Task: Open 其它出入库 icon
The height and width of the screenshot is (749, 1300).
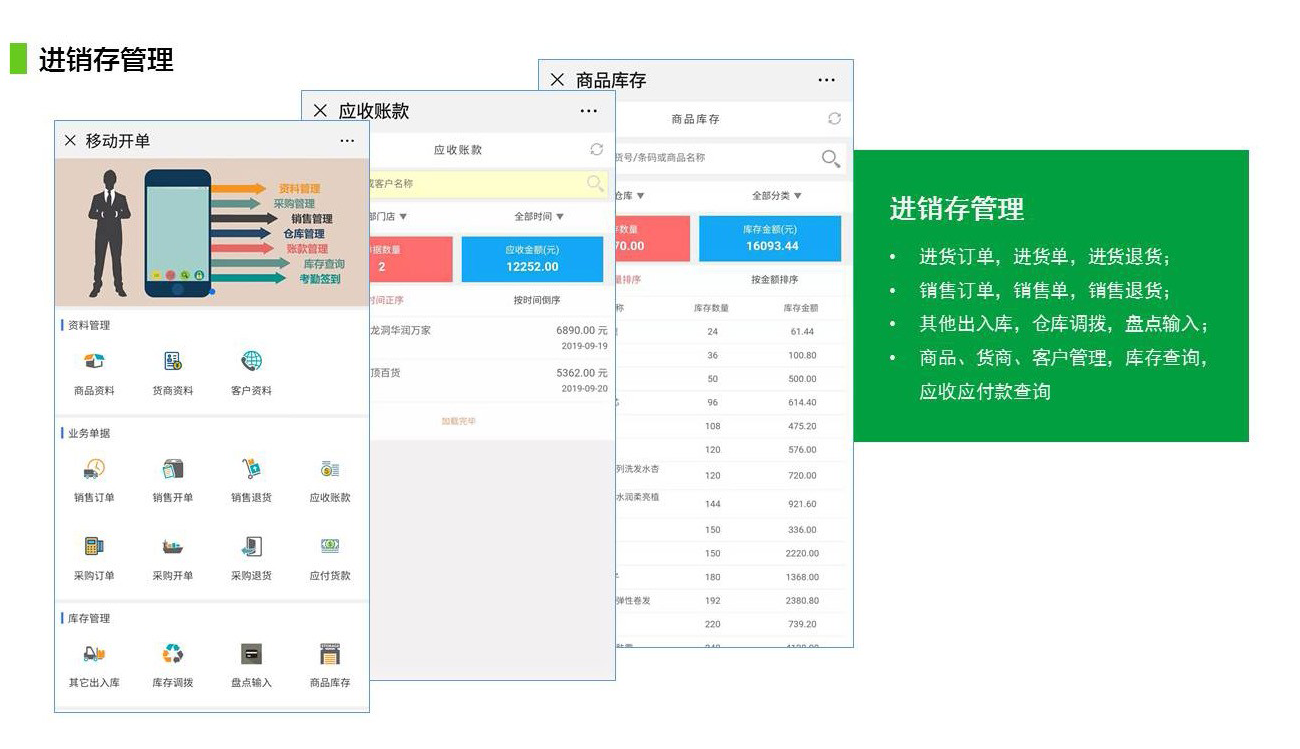Action: 94,654
